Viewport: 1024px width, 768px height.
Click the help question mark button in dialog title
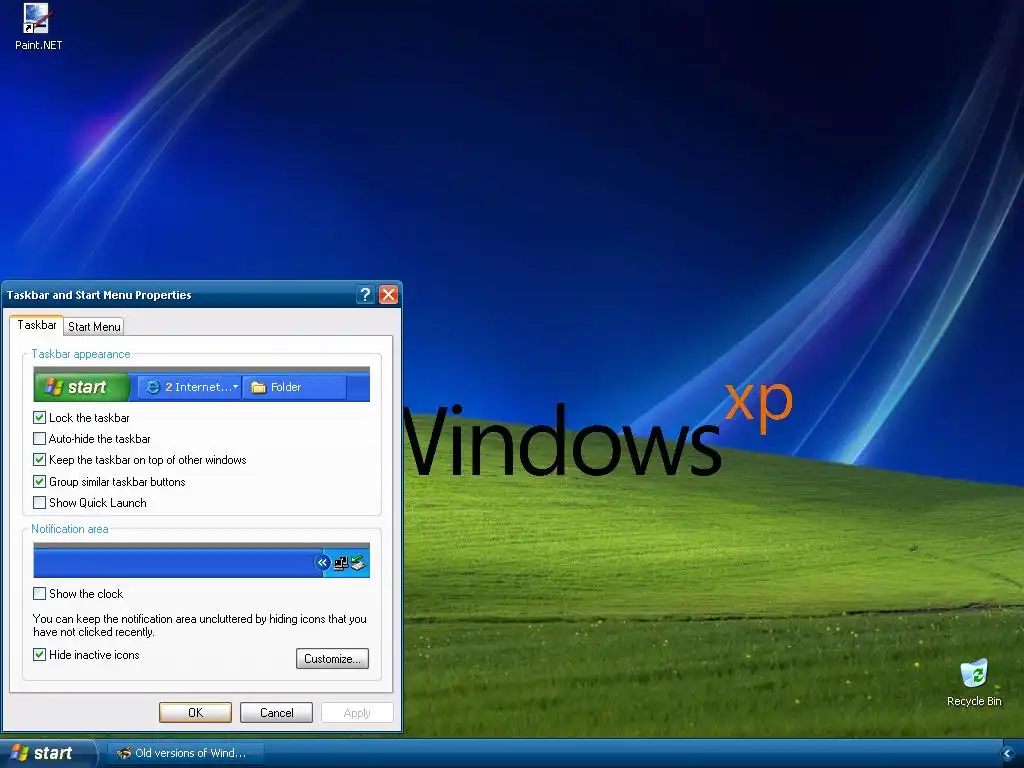click(x=365, y=295)
